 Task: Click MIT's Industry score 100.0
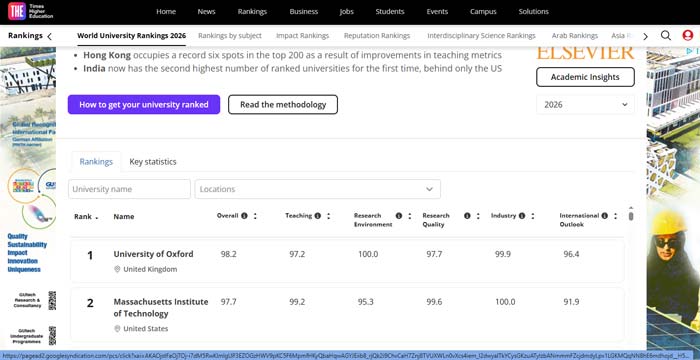(505, 302)
